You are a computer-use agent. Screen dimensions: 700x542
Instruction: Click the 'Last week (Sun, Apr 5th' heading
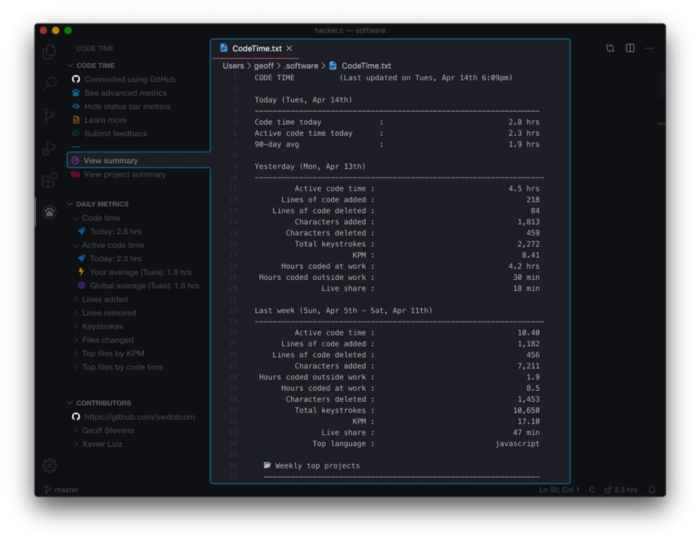coord(343,310)
